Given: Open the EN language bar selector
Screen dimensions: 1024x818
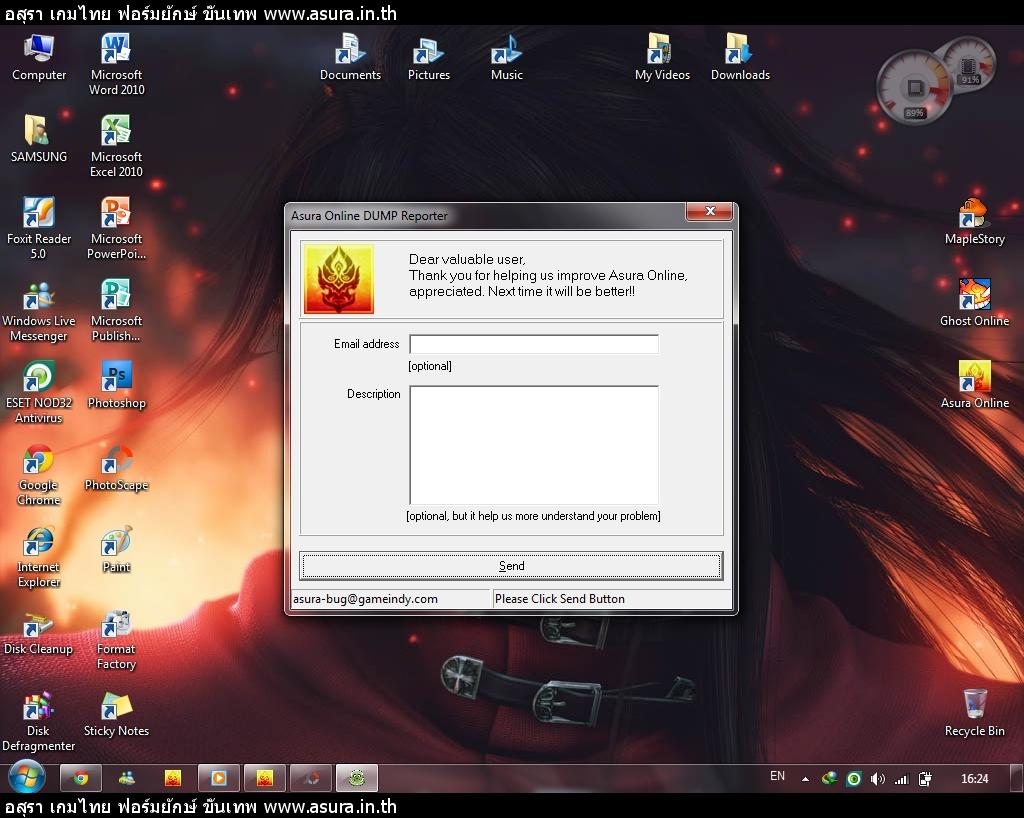Looking at the screenshot, I should (x=777, y=776).
